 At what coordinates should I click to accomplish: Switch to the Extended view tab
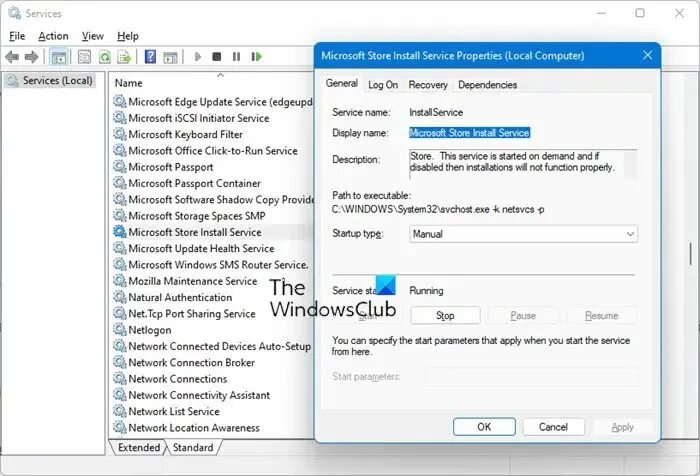(139, 447)
